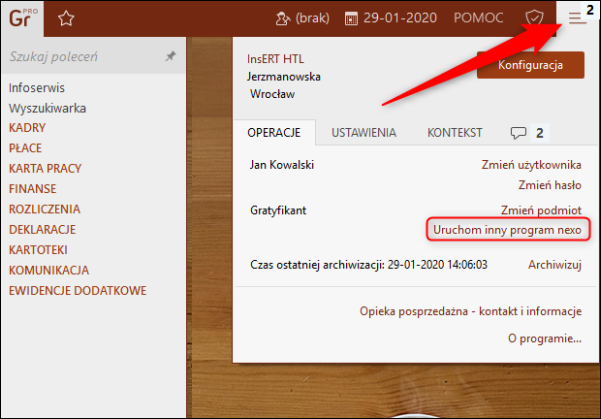Viewport: 601px width, 419px height.
Task: Open POMOC help menu
Action: (x=478, y=18)
